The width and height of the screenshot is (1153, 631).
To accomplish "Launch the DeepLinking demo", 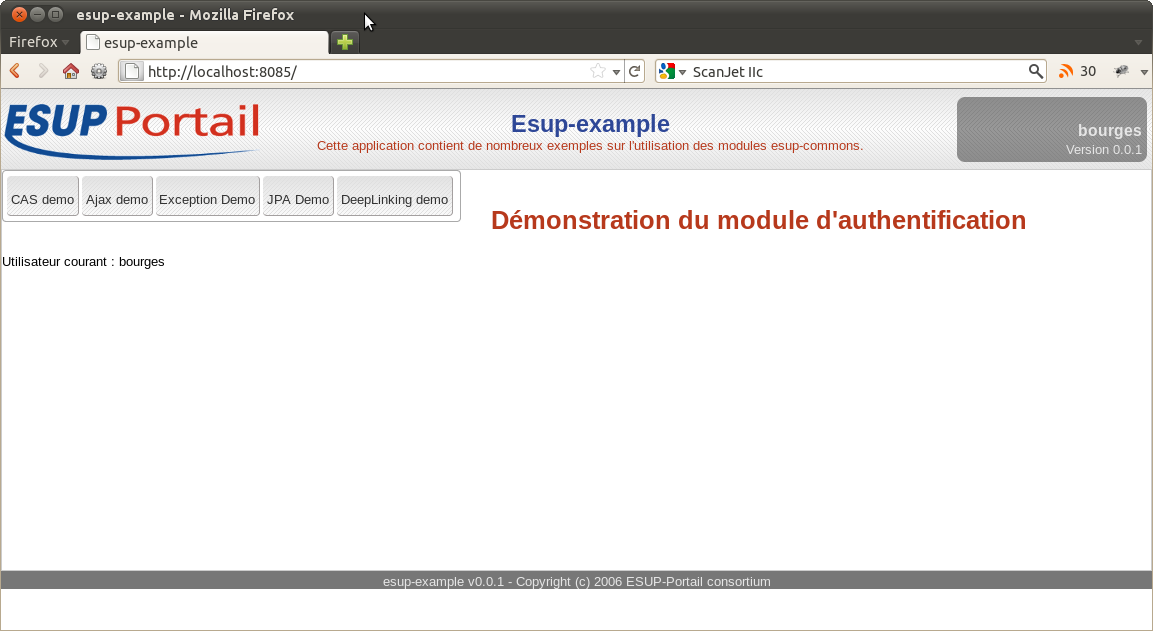I will tap(394, 199).
